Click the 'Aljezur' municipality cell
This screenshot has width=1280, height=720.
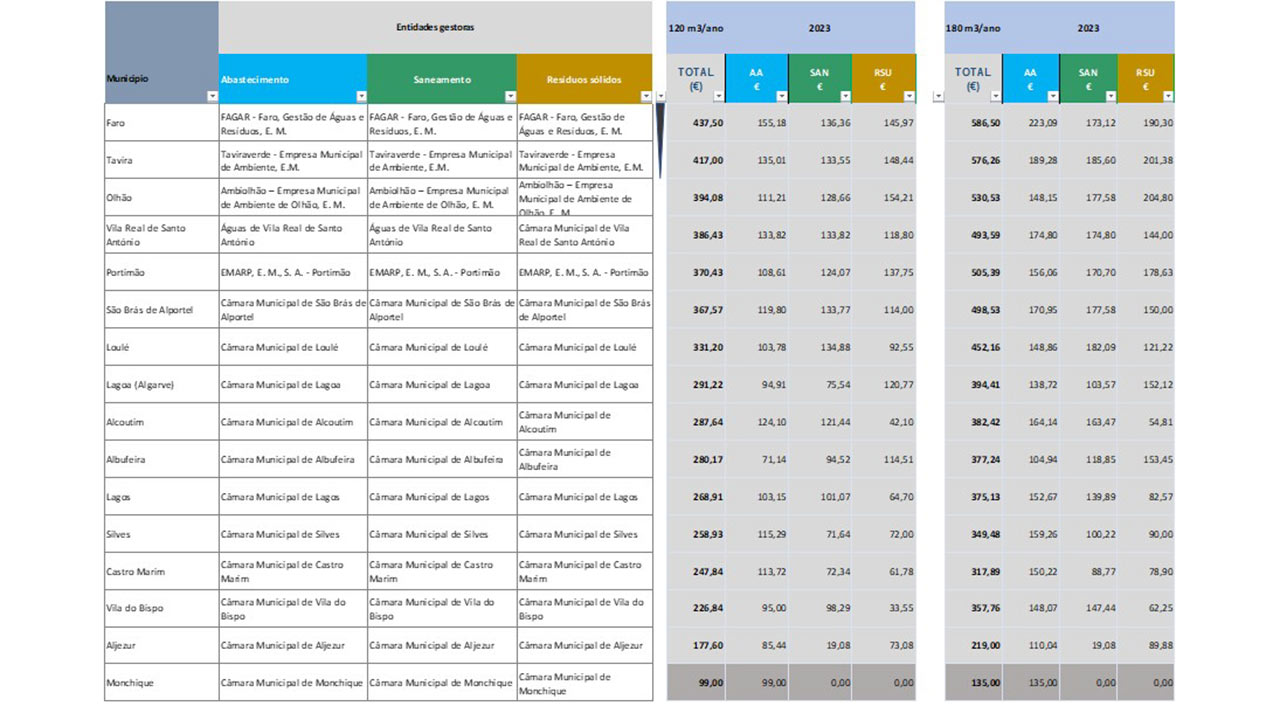click(161, 645)
